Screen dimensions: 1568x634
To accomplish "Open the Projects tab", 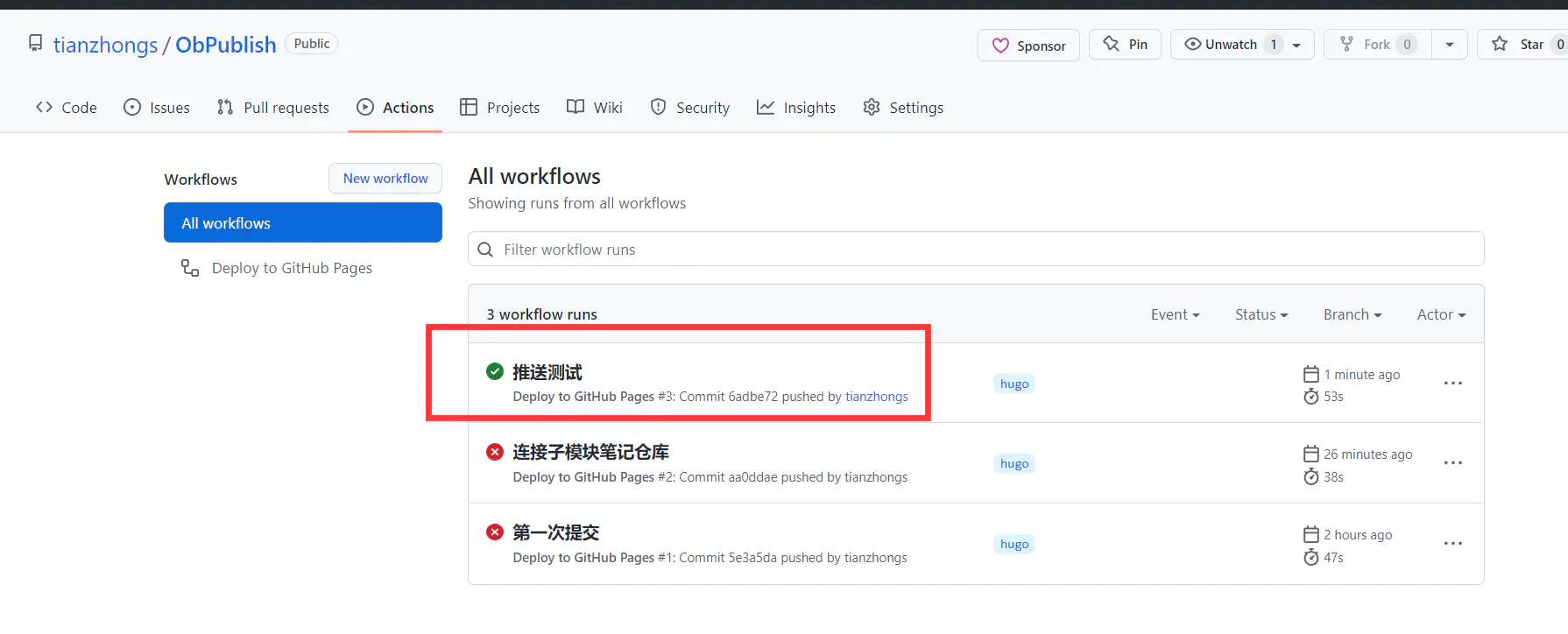I will (x=500, y=108).
